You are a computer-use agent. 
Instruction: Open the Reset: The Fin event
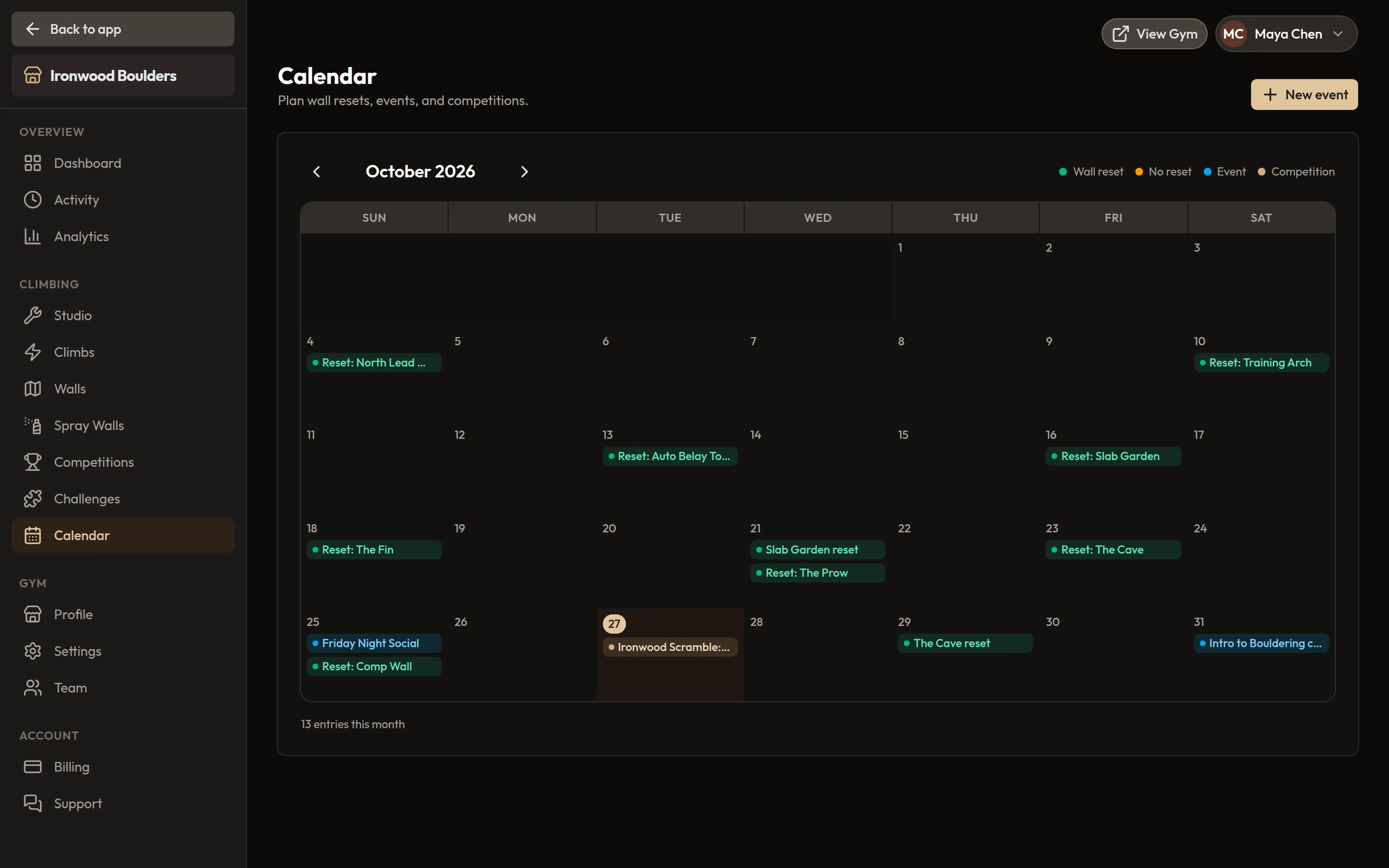[x=374, y=550]
